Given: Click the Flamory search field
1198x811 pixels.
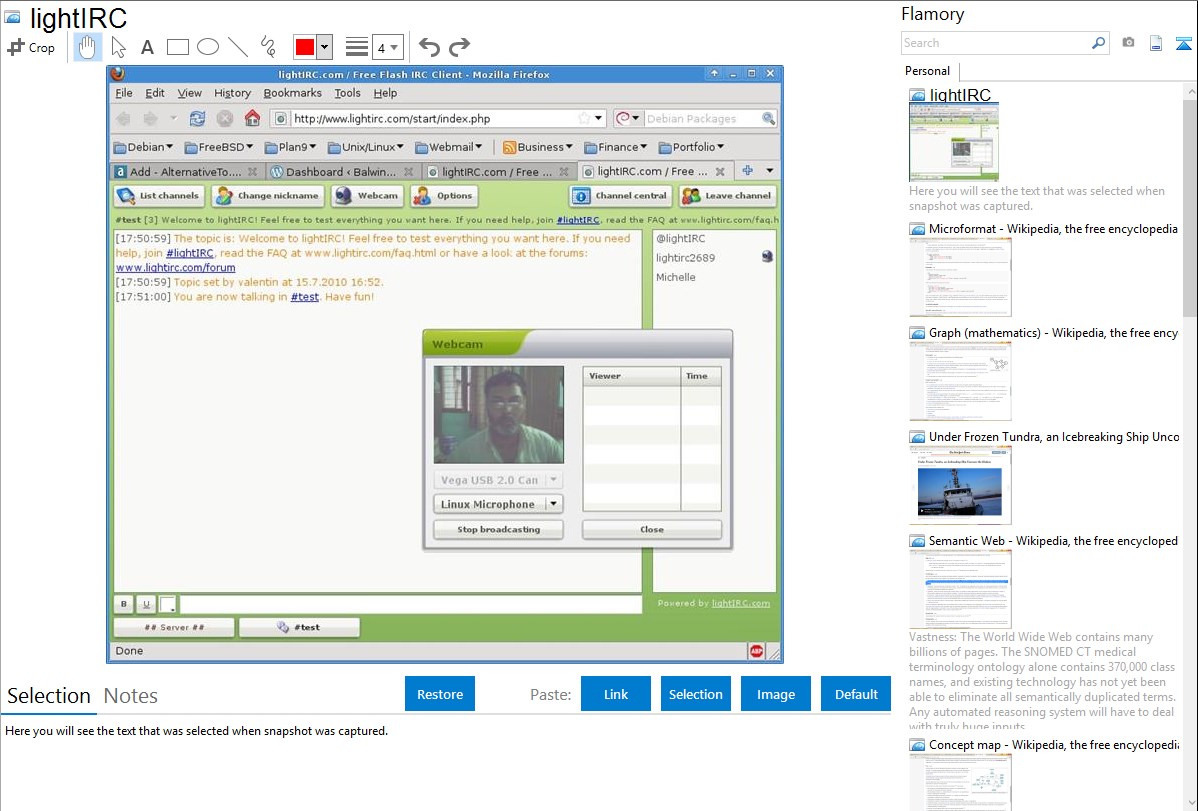Looking at the screenshot, I should point(995,43).
